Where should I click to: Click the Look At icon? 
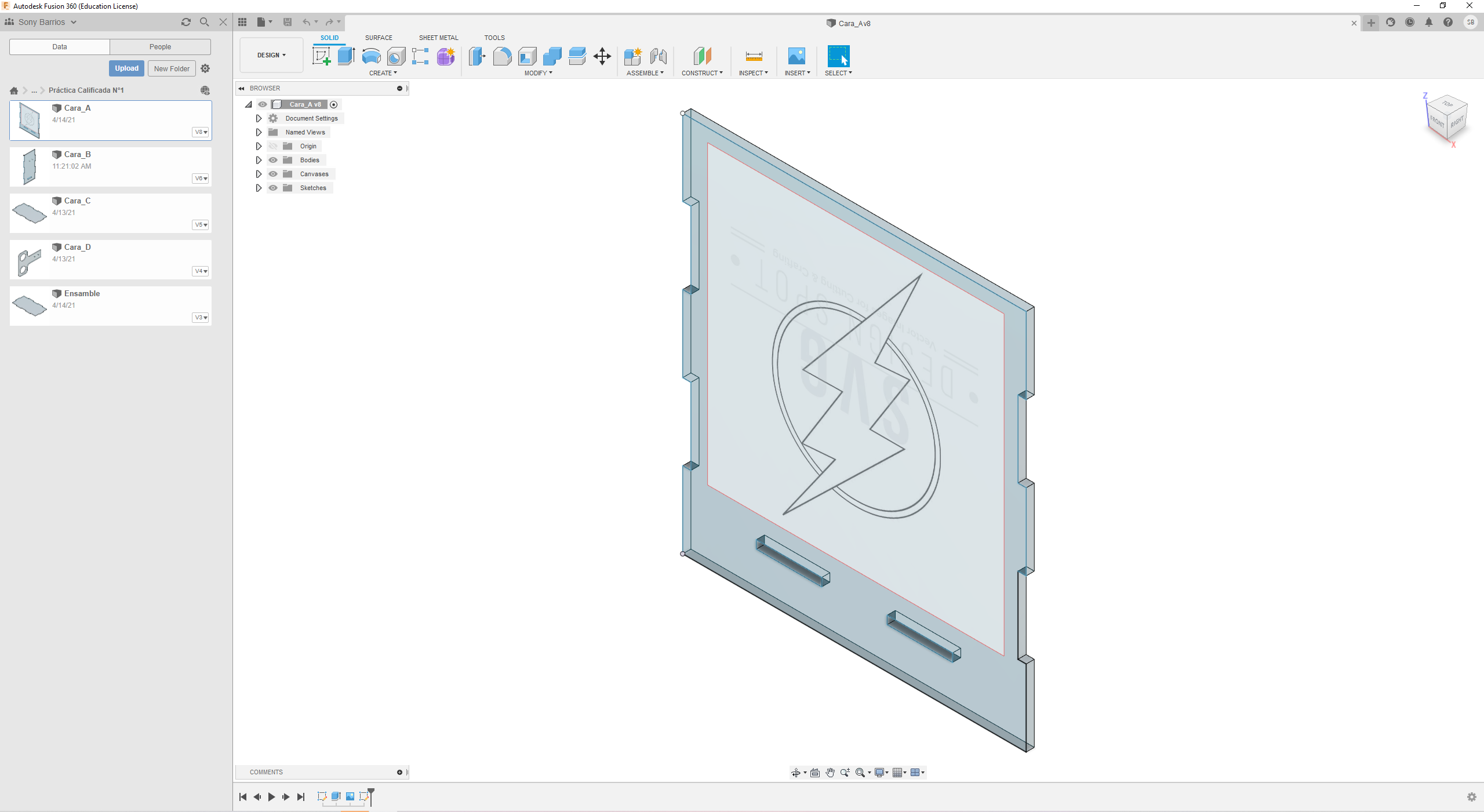[x=815, y=773]
